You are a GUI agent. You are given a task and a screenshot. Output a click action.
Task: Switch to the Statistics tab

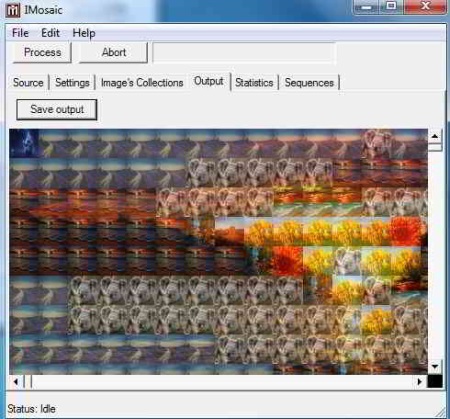click(x=254, y=82)
